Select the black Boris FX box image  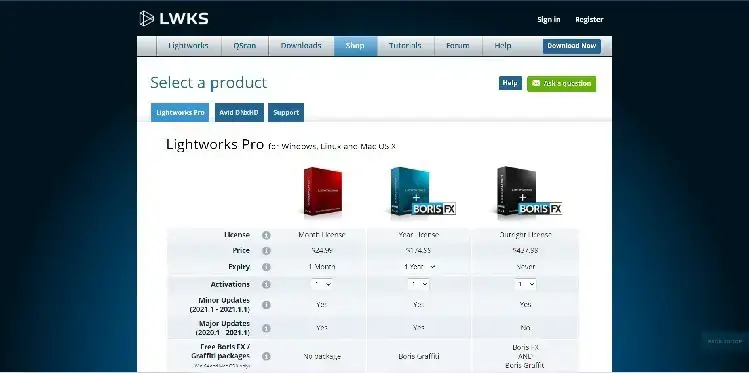[x=527, y=192]
